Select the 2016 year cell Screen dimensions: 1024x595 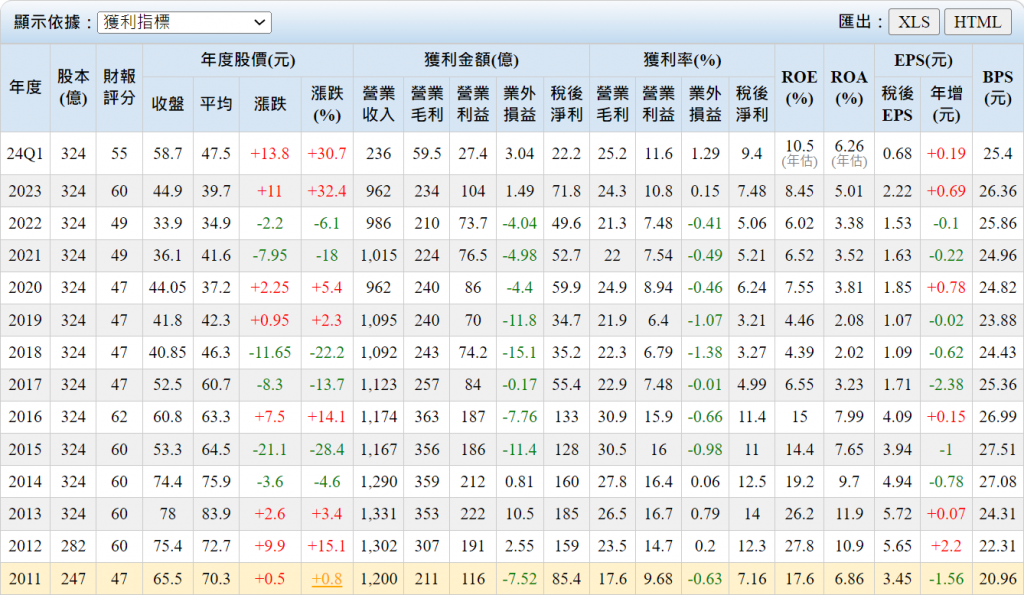coord(25,416)
